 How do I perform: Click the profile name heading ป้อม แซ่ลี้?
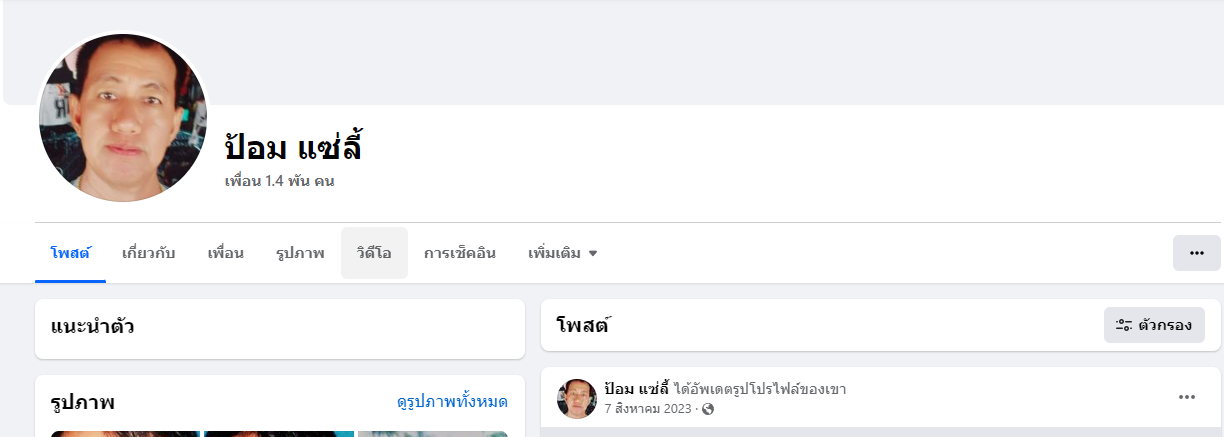tap(293, 148)
